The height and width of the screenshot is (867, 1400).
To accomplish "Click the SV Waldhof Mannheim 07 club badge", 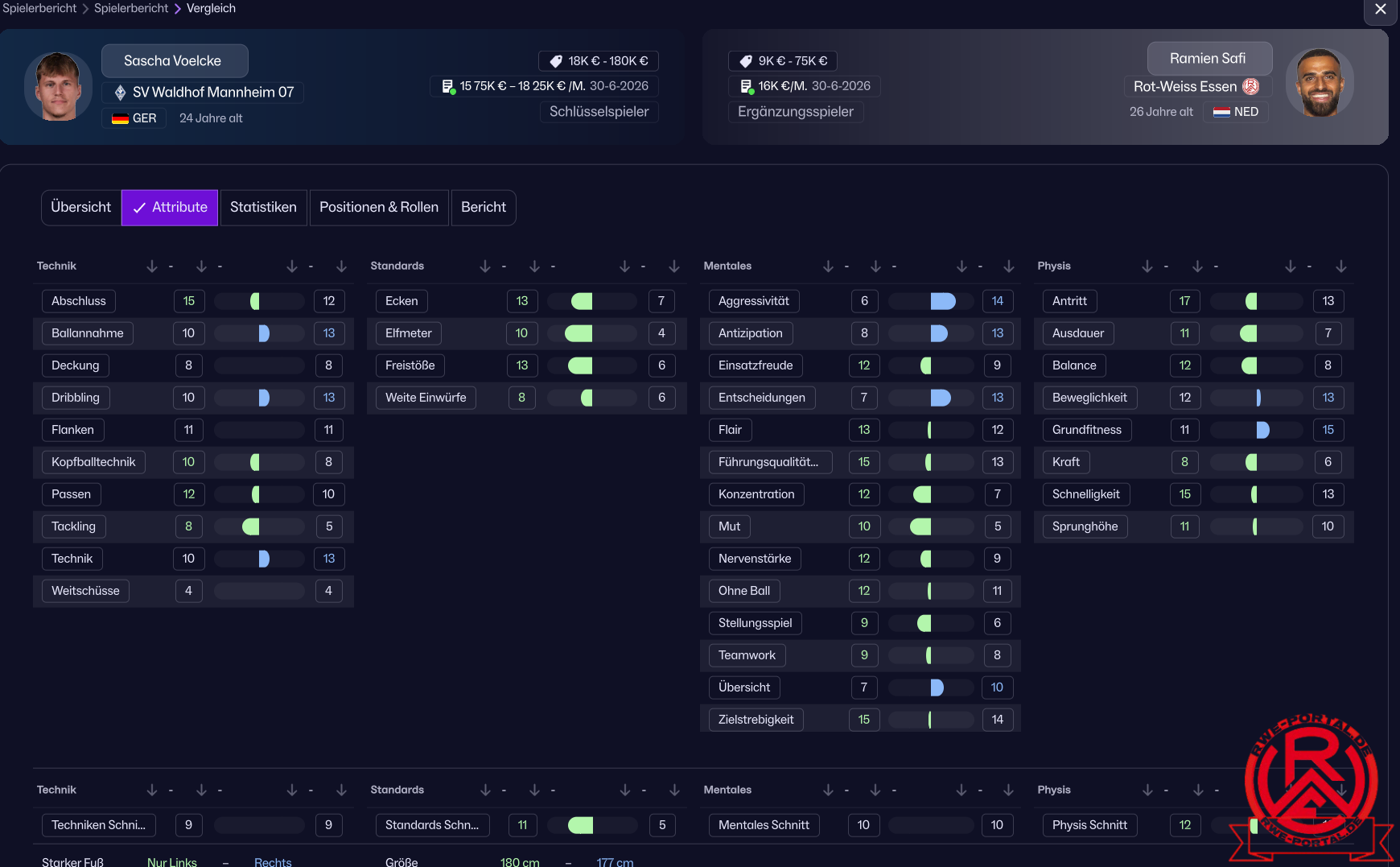I will coord(120,93).
